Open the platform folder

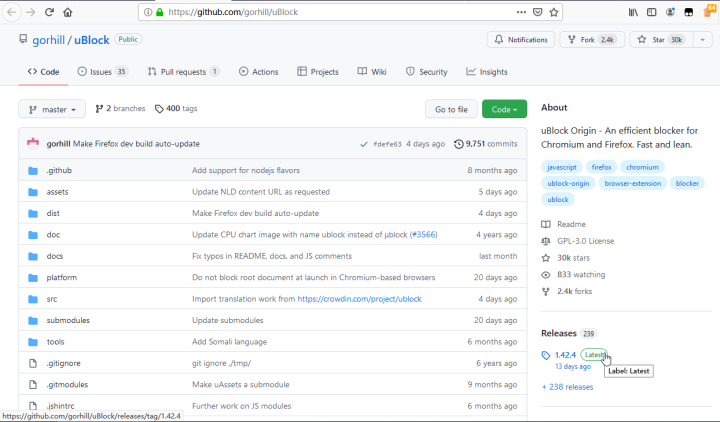(62, 277)
